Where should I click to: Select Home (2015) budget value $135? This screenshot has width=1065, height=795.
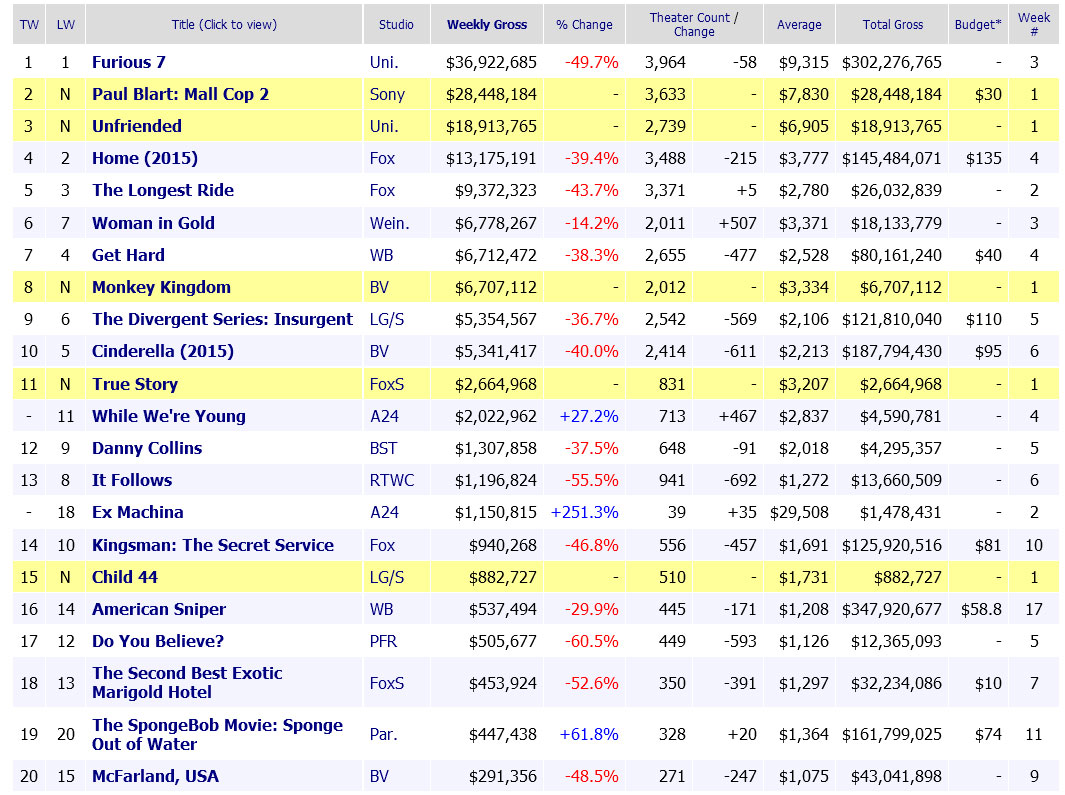coord(983,158)
